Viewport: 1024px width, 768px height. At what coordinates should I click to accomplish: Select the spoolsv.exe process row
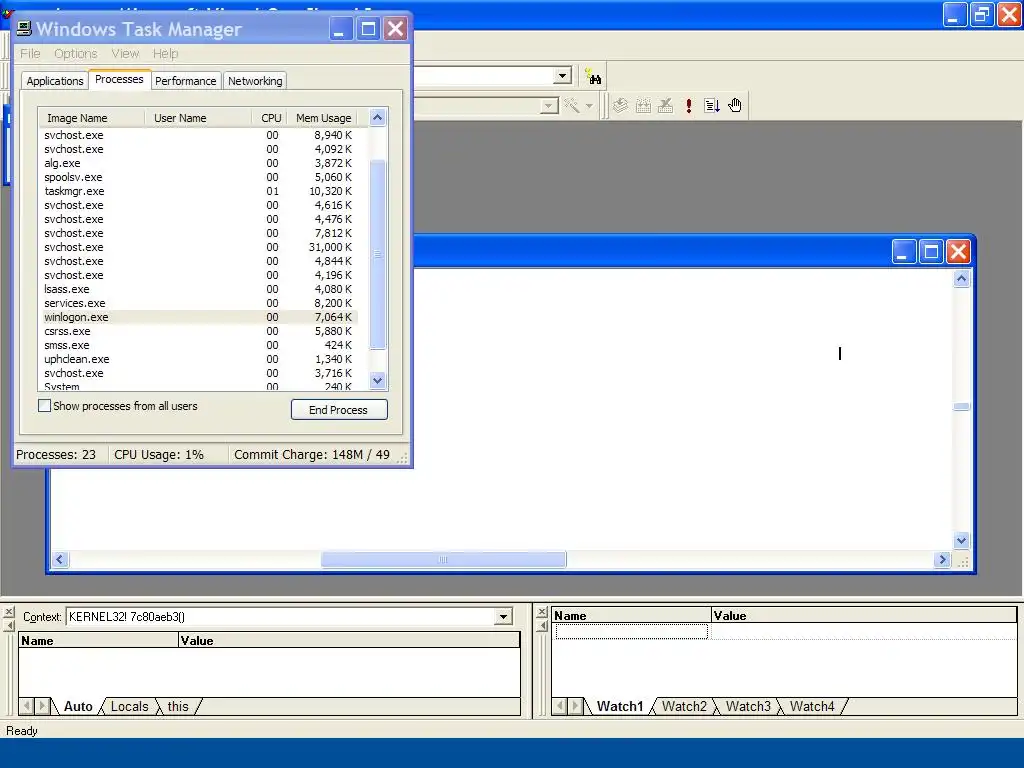(198, 177)
